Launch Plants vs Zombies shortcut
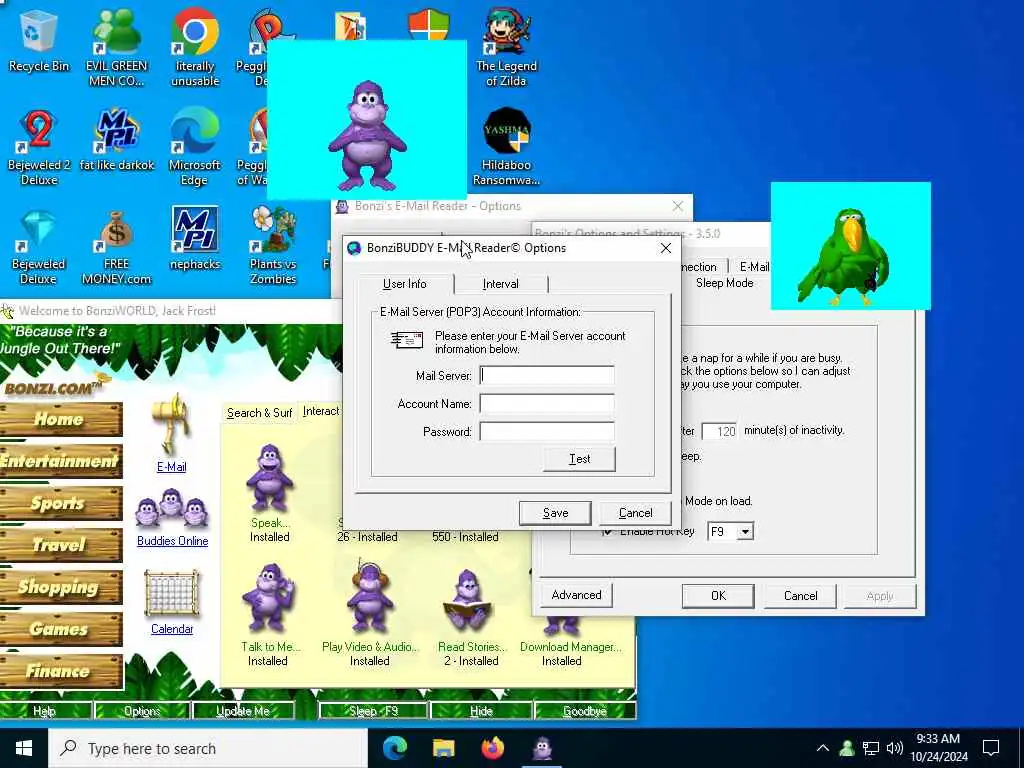This screenshot has height=768, width=1024. (273, 247)
